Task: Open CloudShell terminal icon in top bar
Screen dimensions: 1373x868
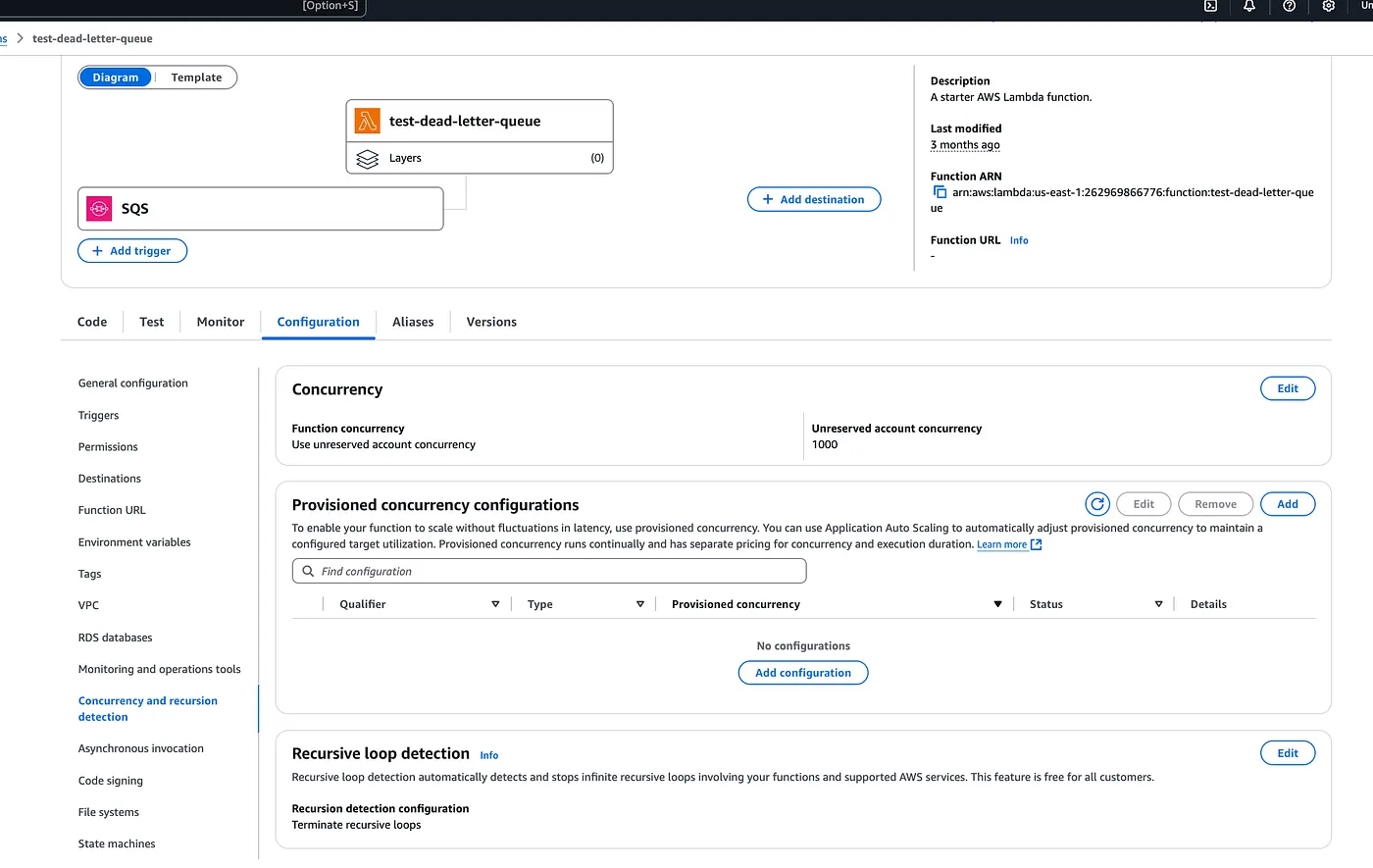Action: pos(1210,6)
